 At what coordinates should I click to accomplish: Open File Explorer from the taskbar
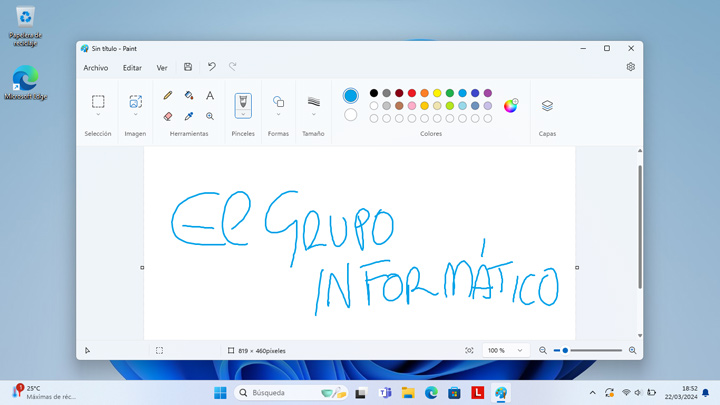[408, 393]
